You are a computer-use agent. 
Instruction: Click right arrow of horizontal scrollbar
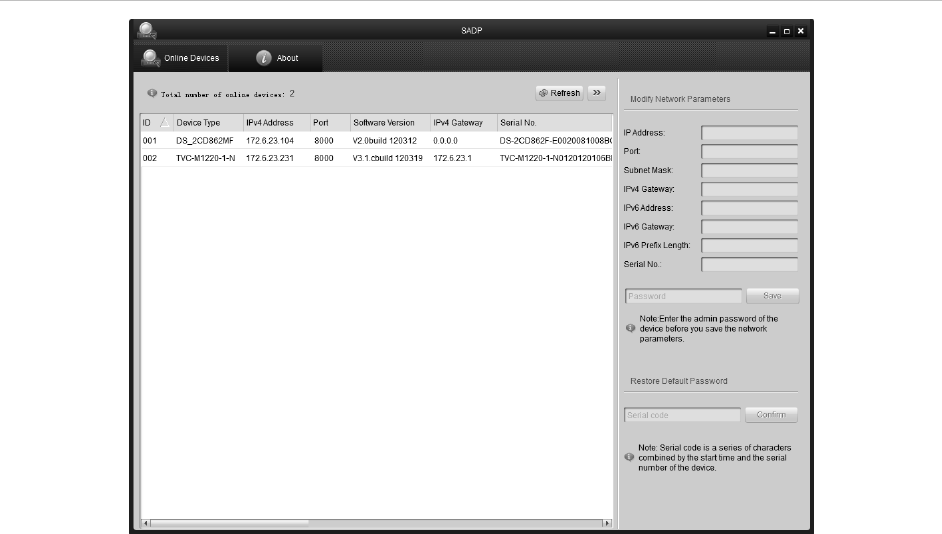(607, 523)
